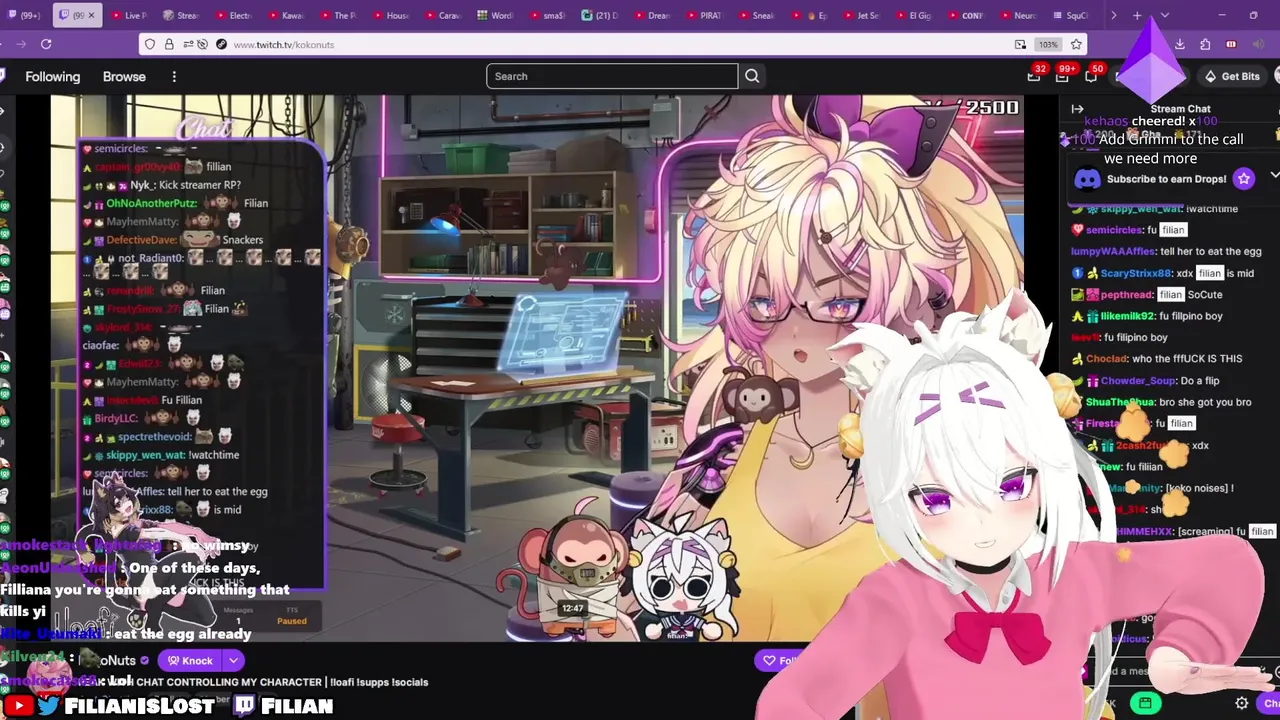Click username ScaryStrixx88 in chat

(1135, 273)
